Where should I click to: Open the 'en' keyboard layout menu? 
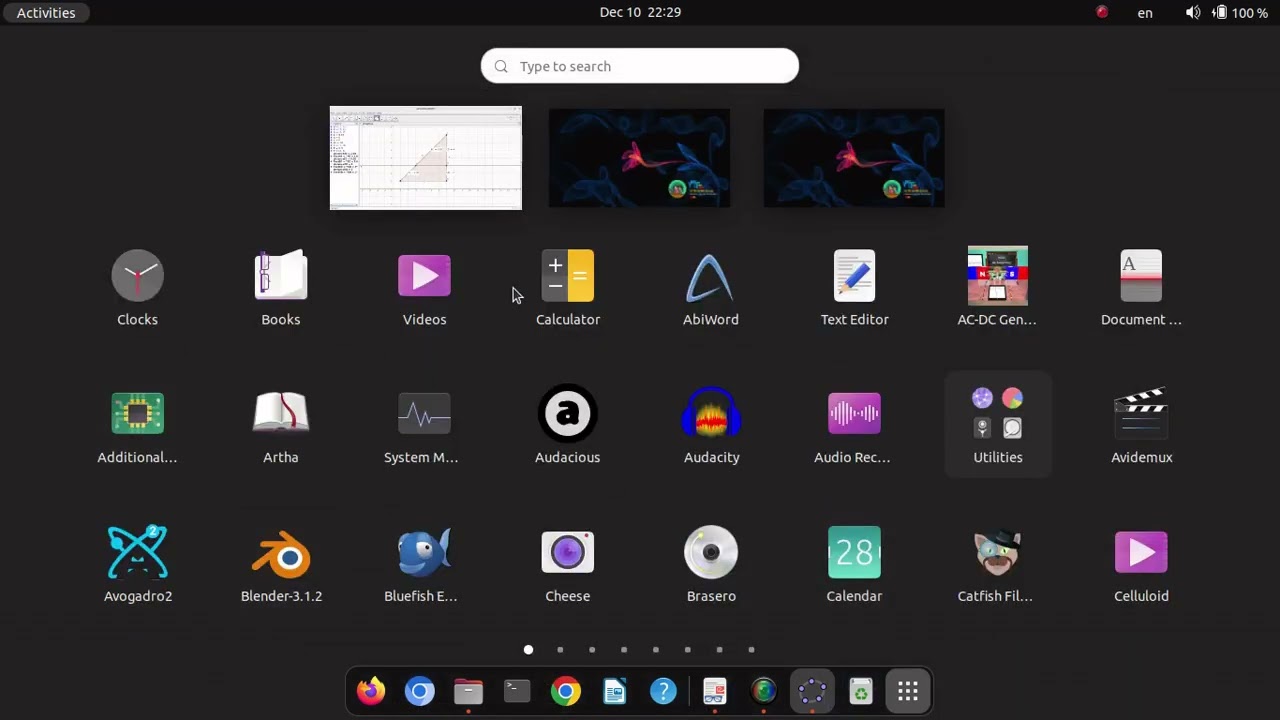click(x=1145, y=12)
